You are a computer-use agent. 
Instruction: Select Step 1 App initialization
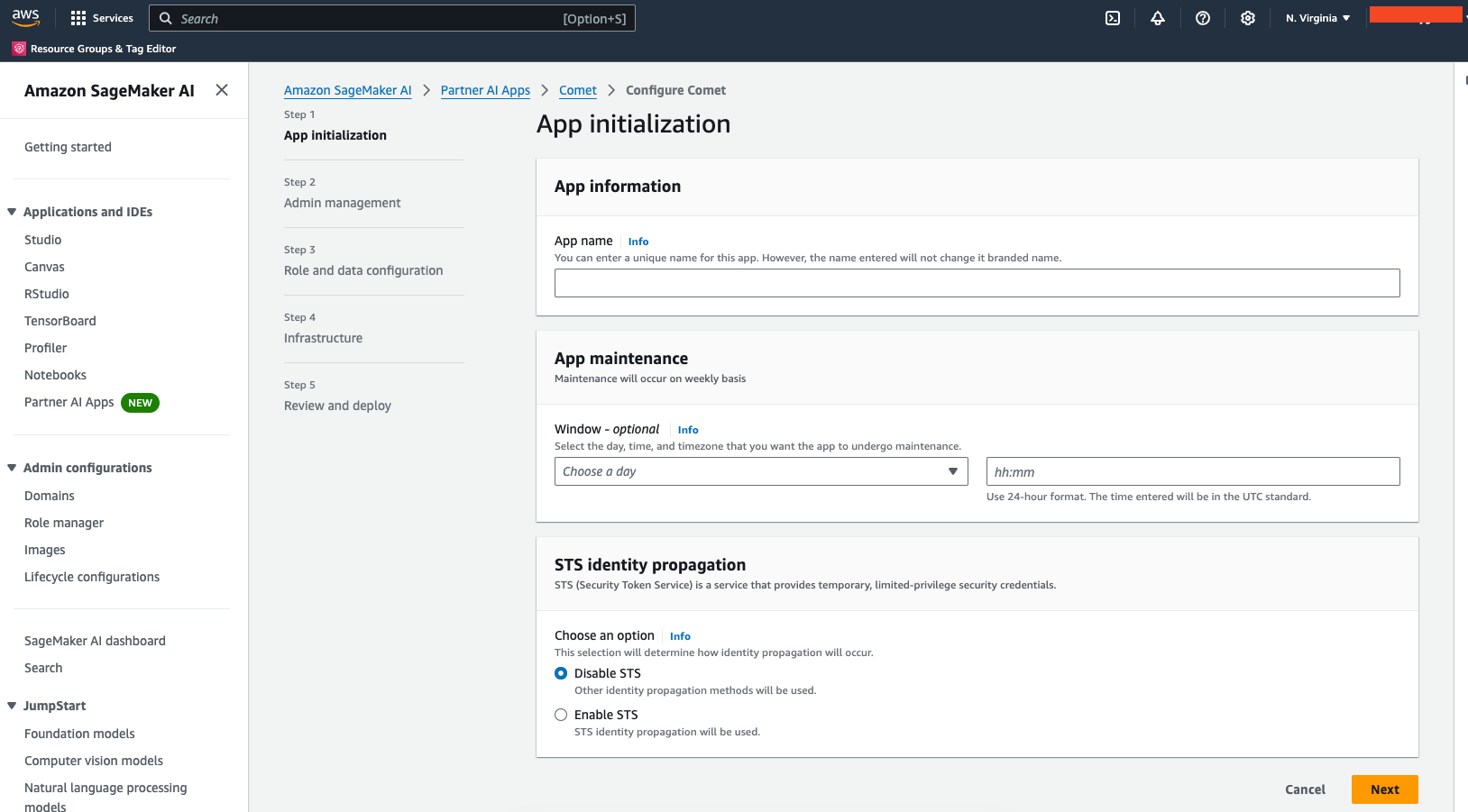coord(335,135)
